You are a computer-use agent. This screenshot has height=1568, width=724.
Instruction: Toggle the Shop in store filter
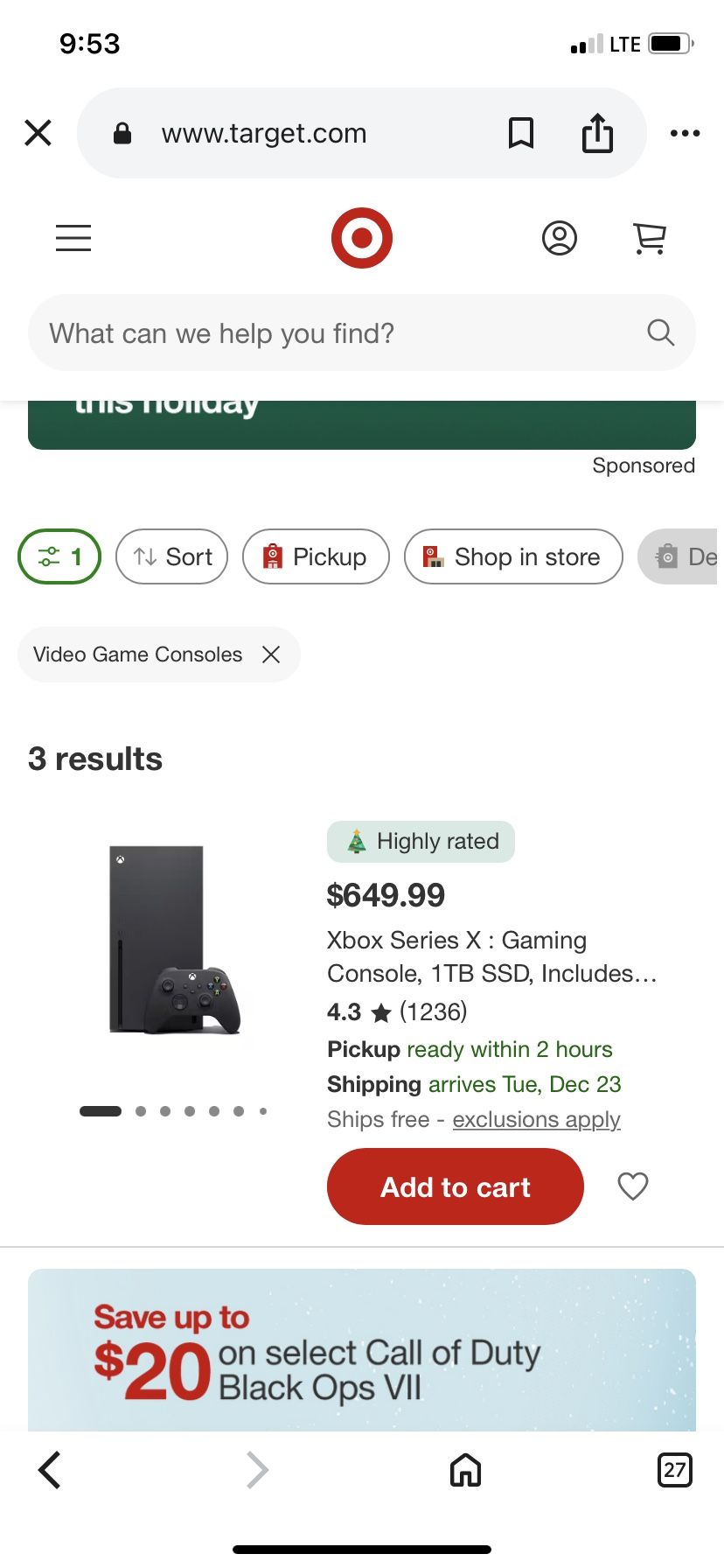point(513,556)
